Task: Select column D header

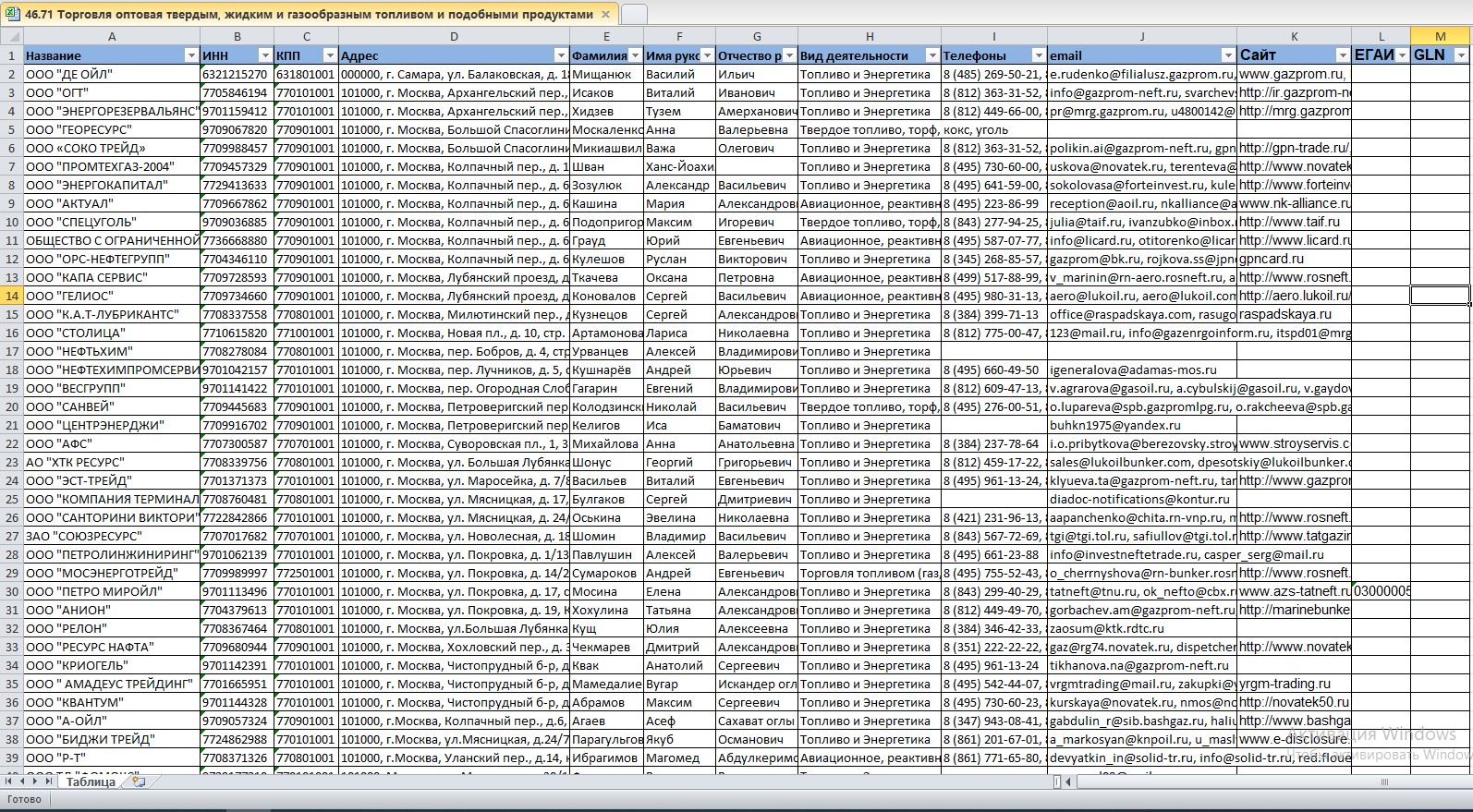Action: pos(454,37)
